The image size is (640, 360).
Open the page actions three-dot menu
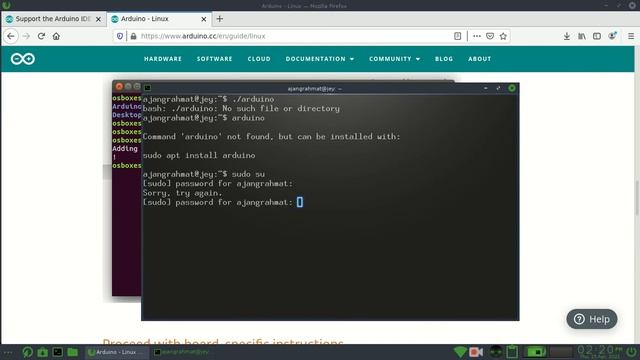coord(477,36)
